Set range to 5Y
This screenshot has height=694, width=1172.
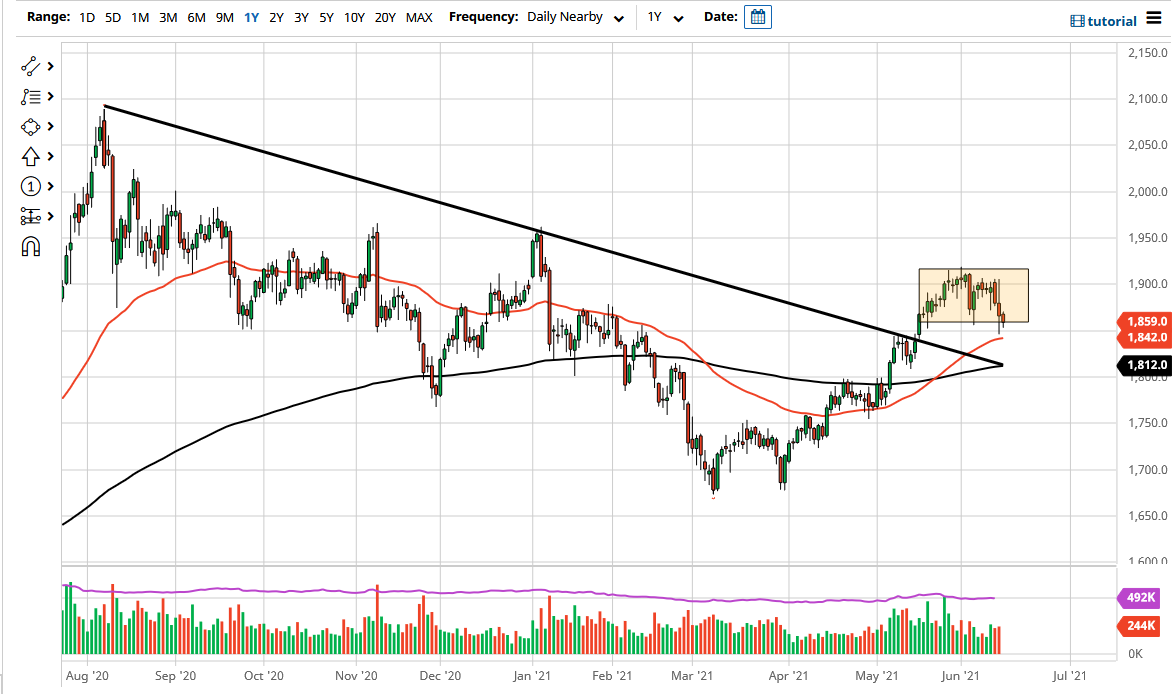(x=327, y=17)
